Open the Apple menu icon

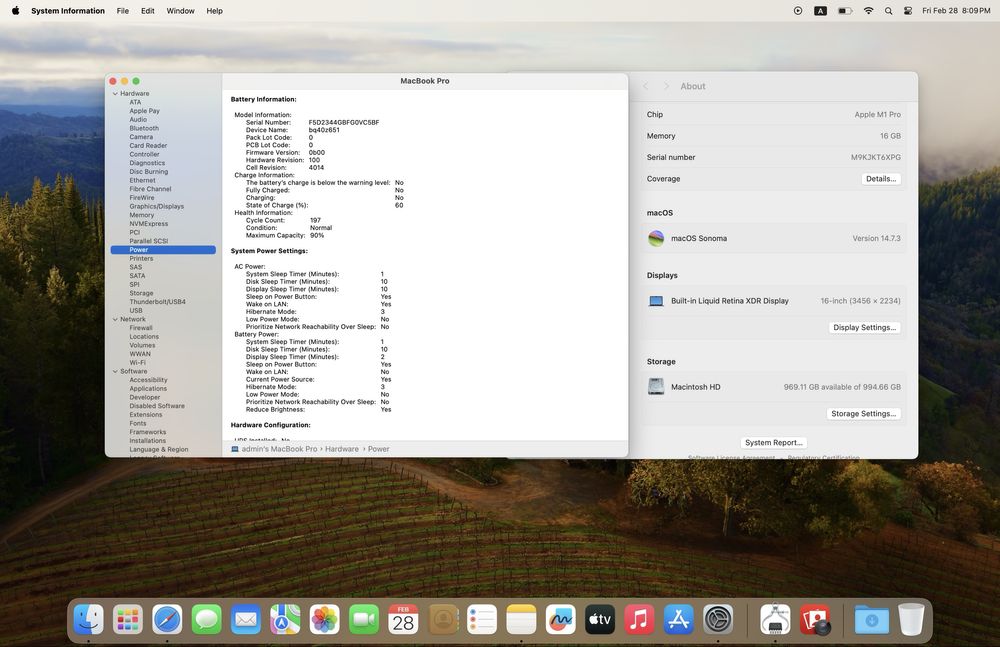click(x=15, y=11)
